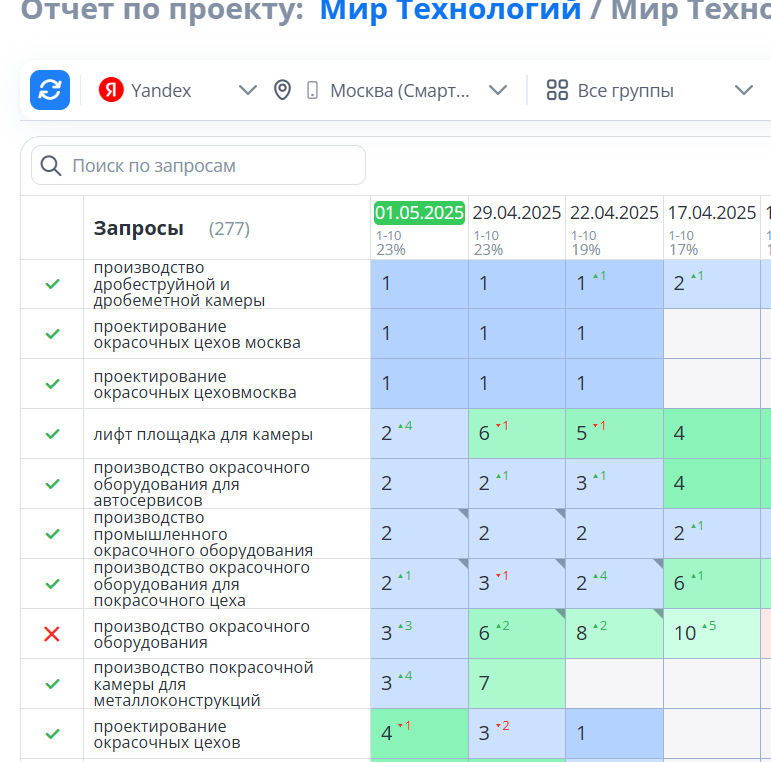This screenshot has width=771, height=762.
Task: Open the Мир Технологий project link
Action: [450, 10]
